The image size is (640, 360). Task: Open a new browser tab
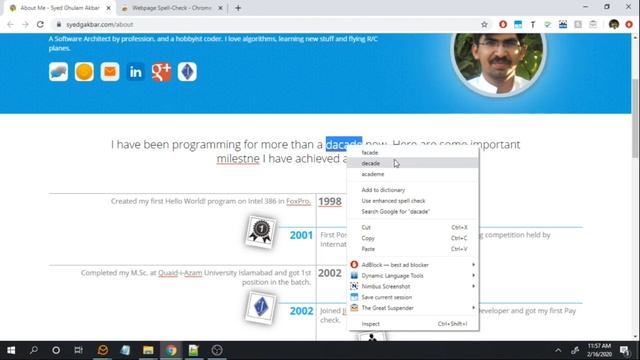pyautogui.click(x=238, y=8)
